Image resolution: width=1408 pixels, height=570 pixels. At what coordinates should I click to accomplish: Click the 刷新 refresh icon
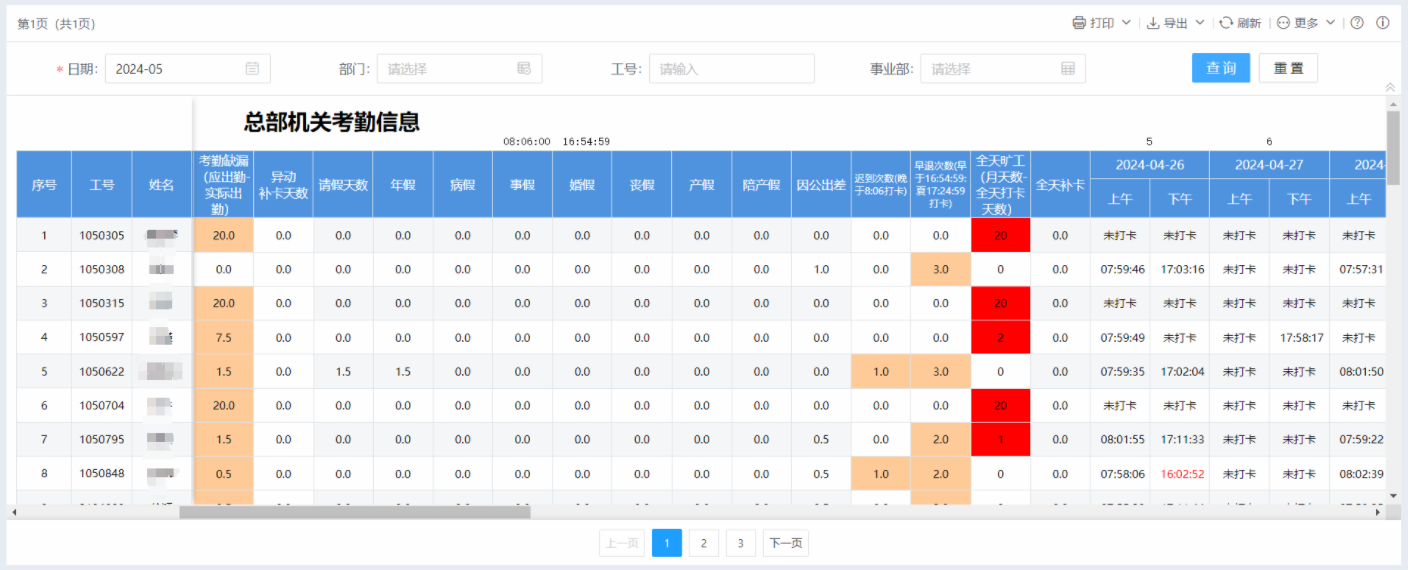1225,23
